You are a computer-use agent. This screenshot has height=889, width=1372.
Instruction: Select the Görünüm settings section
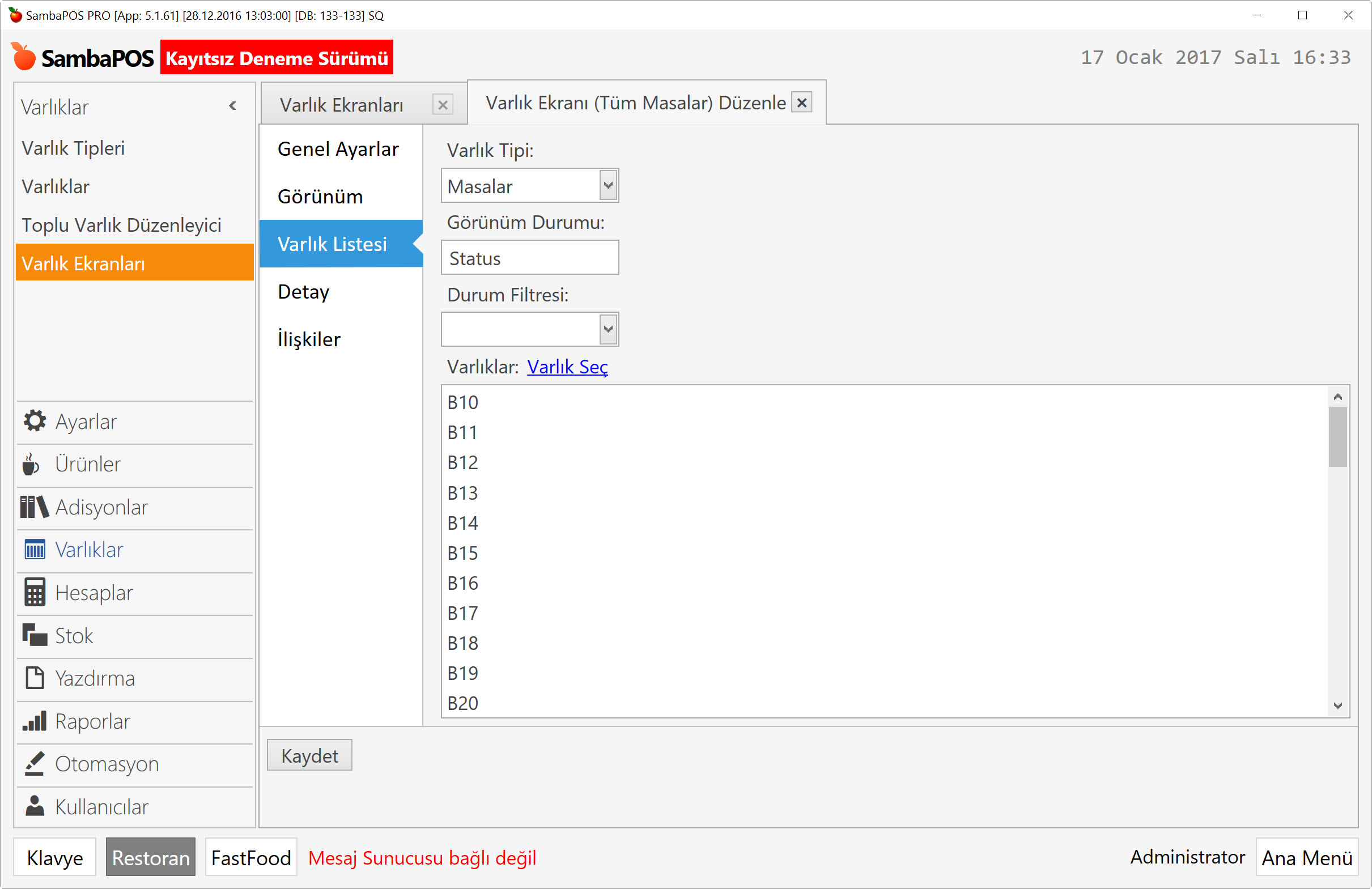320,197
